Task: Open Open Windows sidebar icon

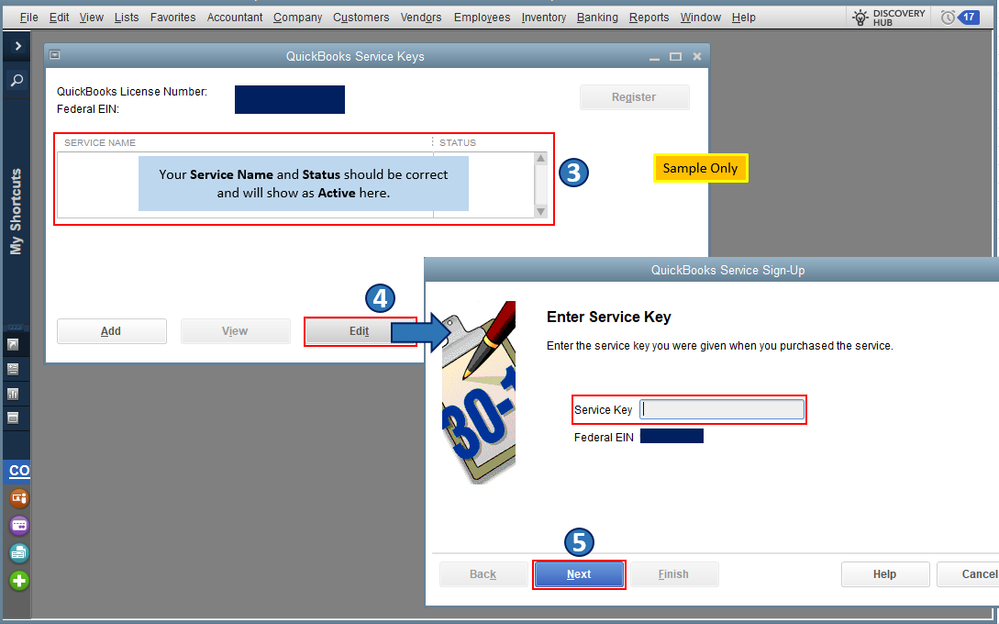Action: 13,418
